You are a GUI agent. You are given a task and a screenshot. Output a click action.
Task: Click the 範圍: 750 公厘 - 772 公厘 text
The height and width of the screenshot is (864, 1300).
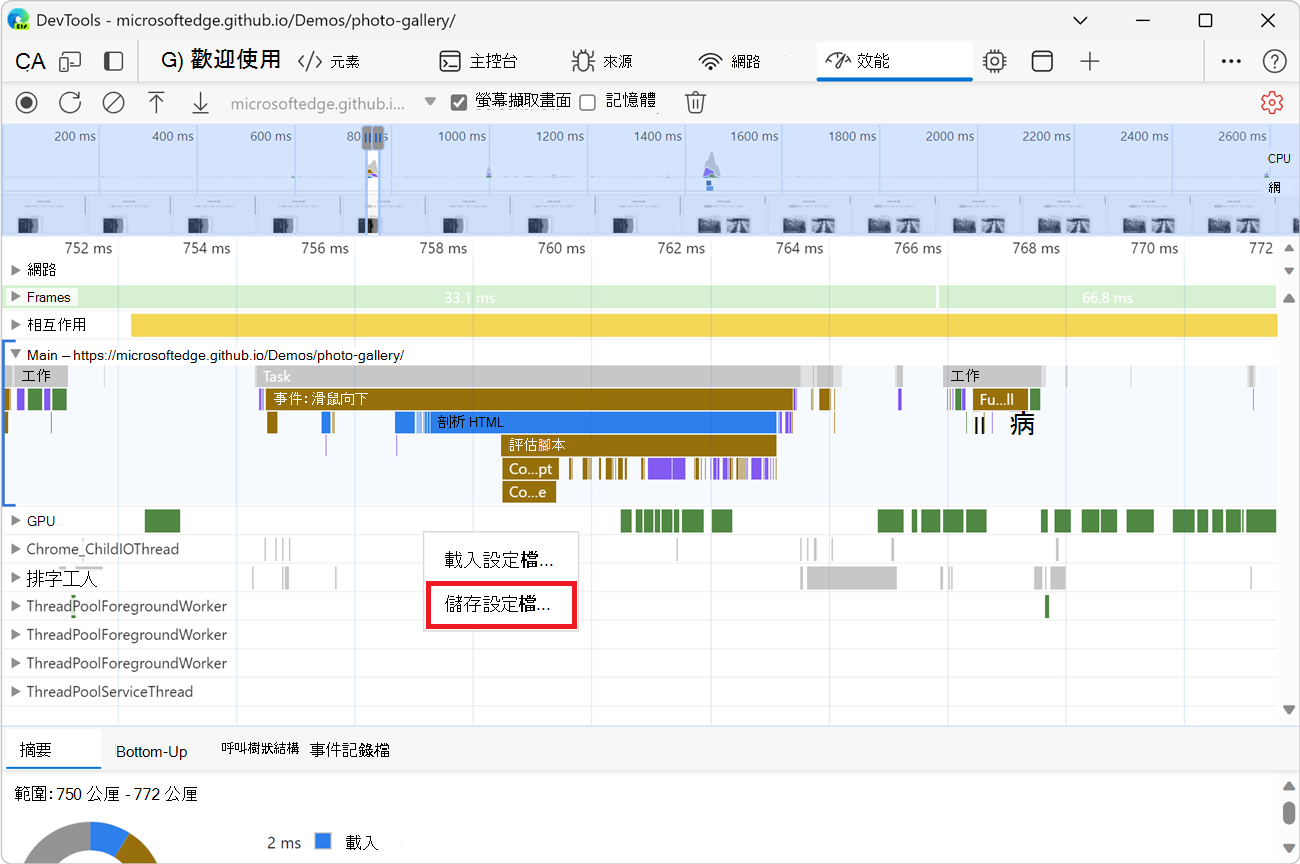[106, 794]
